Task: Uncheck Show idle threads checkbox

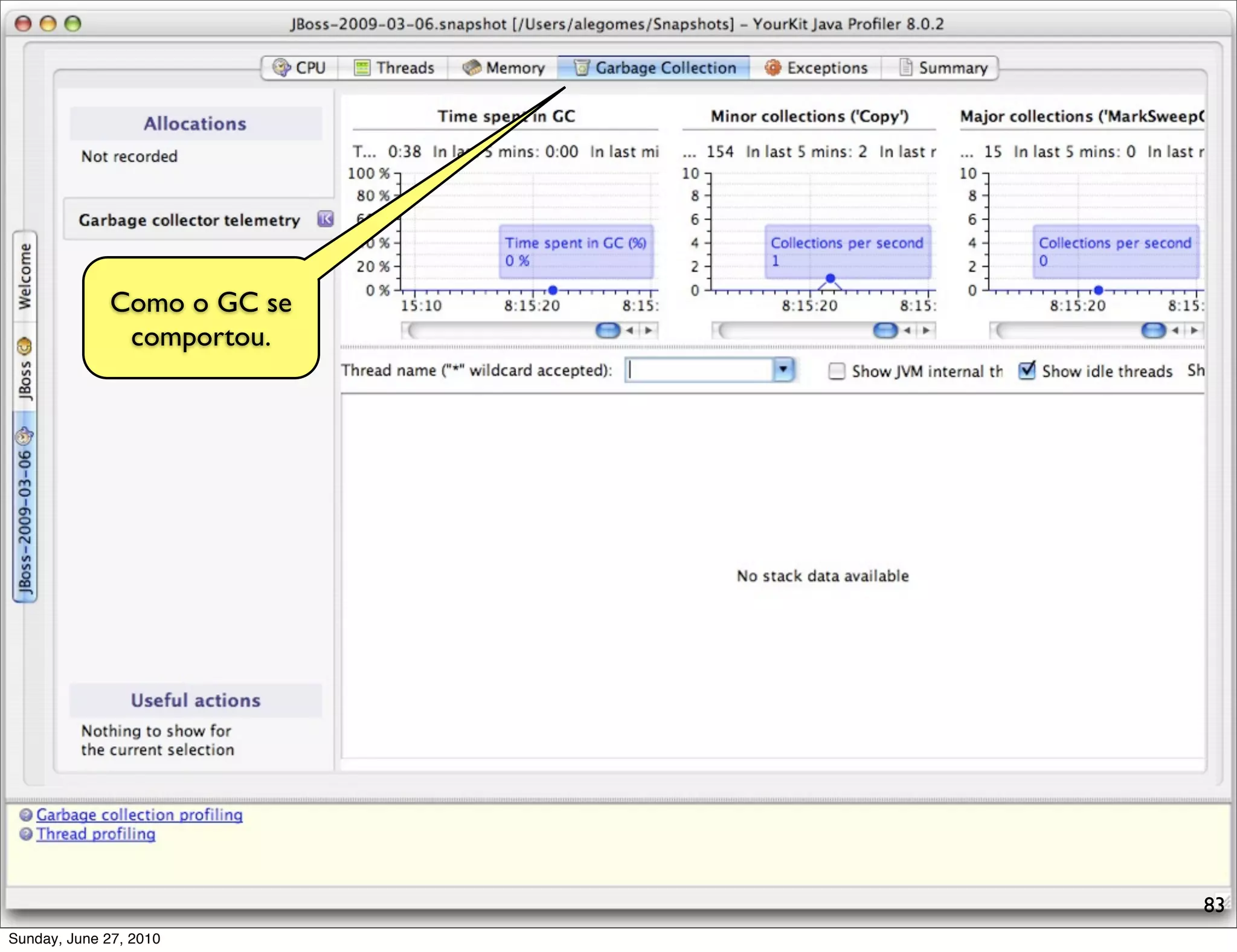Action: pos(1027,370)
